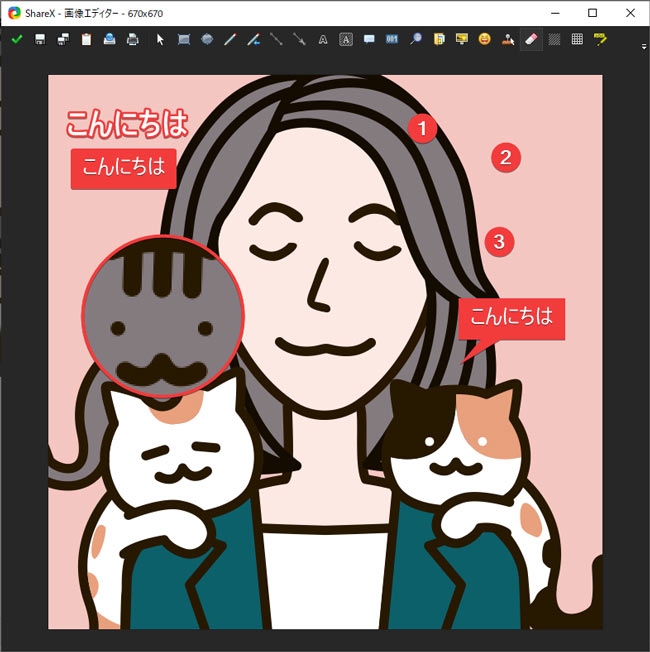Select the Pixelate grid tool
Image resolution: width=650 pixels, height=652 pixels.
[577, 40]
